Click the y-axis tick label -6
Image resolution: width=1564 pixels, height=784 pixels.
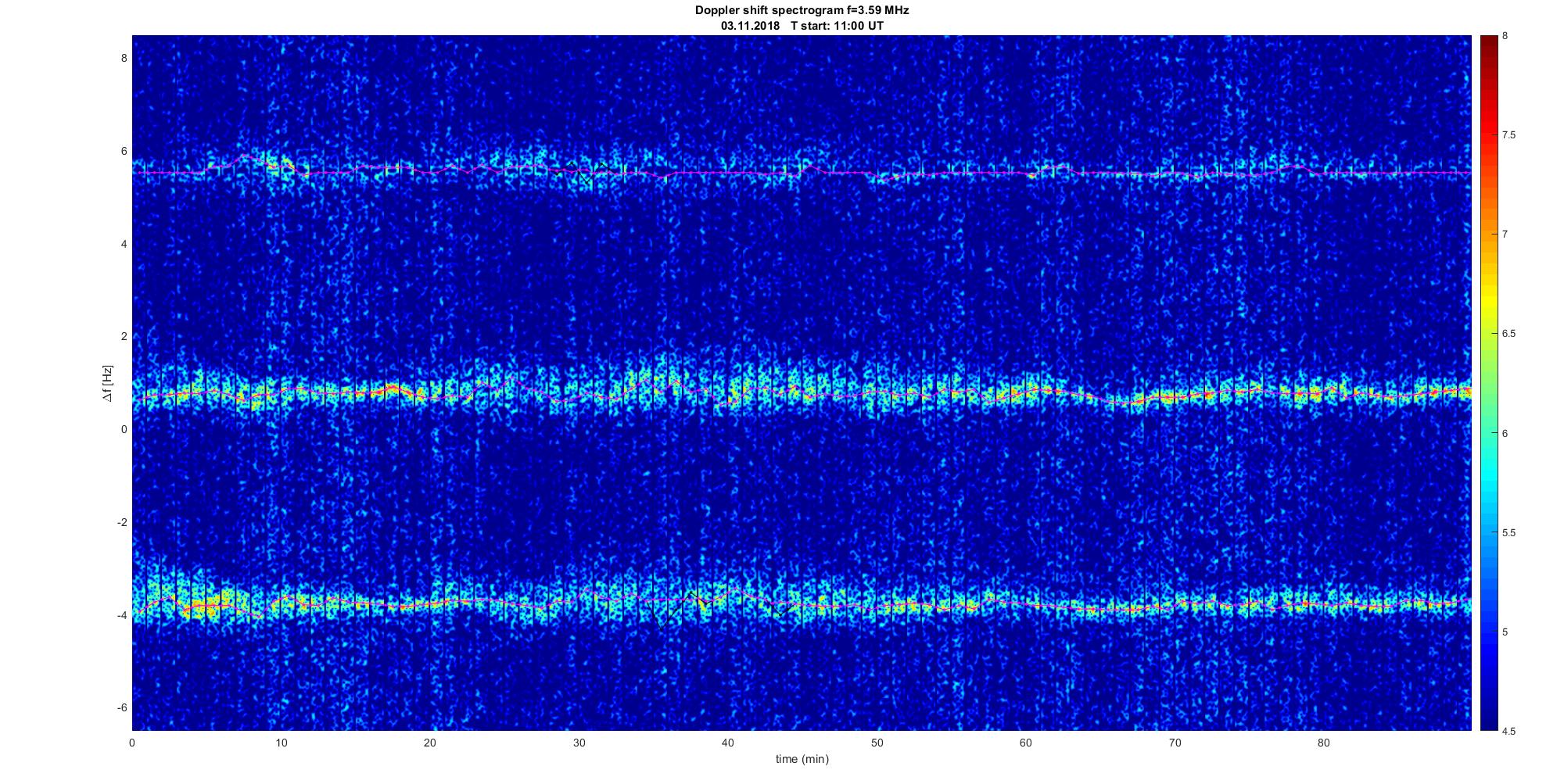(122, 708)
